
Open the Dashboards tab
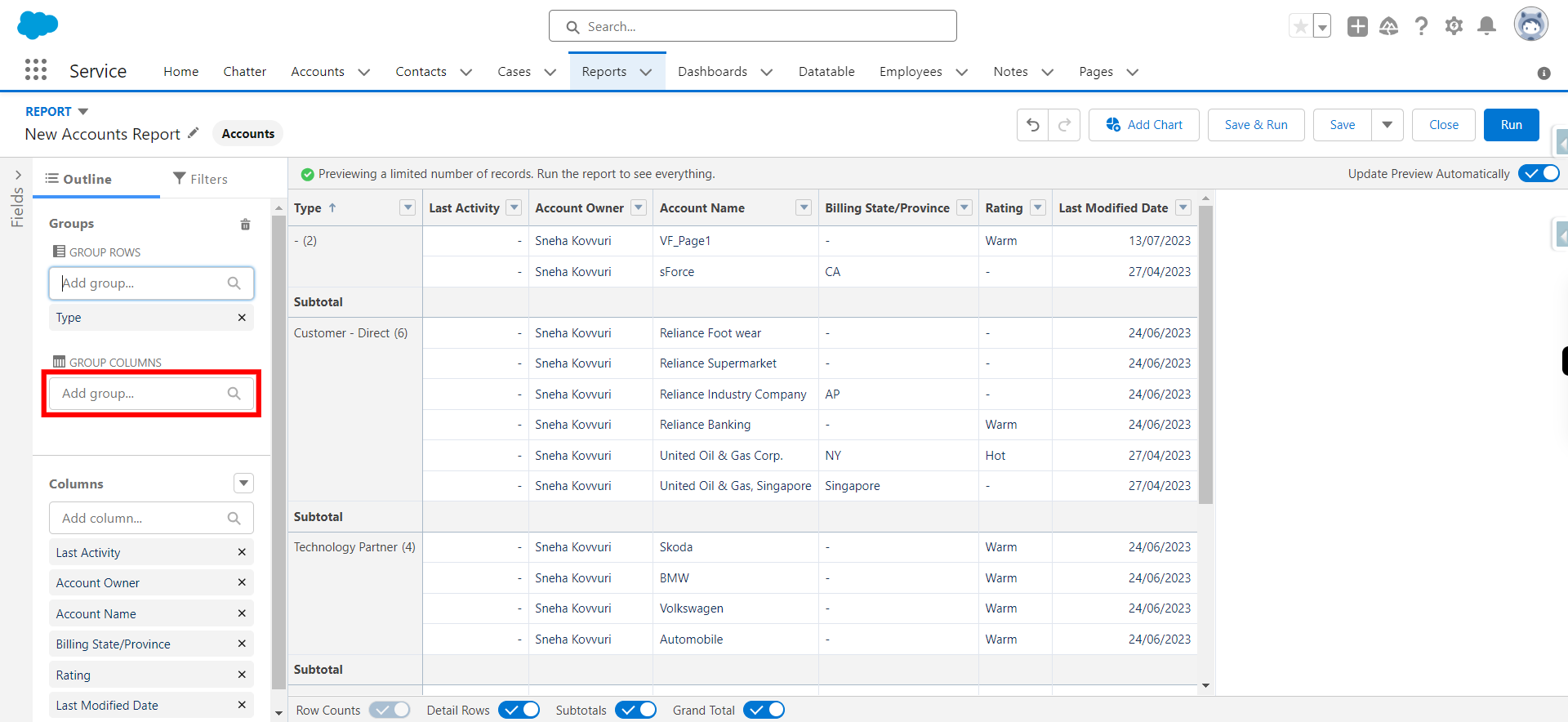(x=713, y=72)
